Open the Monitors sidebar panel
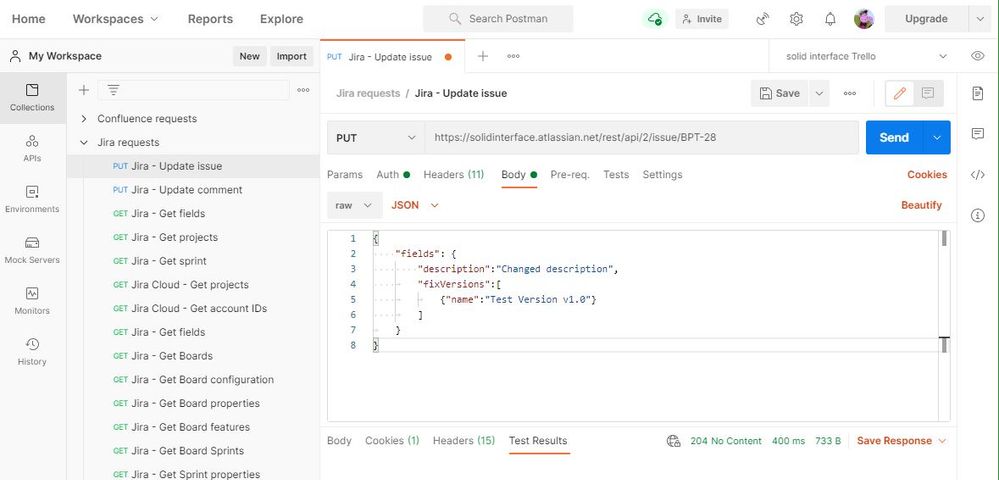Screen dimensions: 999x480 pos(32,300)
